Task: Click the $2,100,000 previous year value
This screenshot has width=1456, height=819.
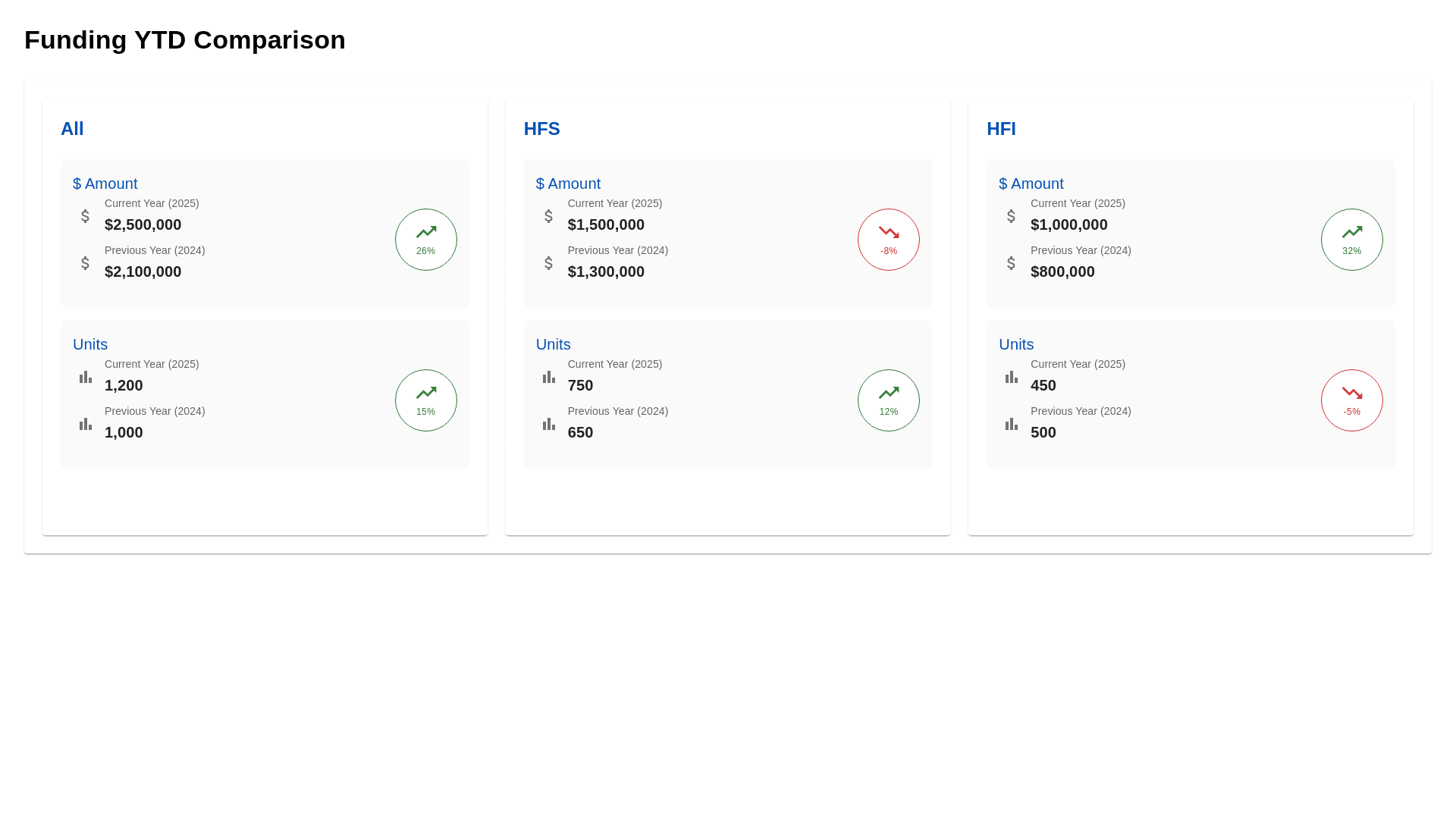Action: coord(143,271)
